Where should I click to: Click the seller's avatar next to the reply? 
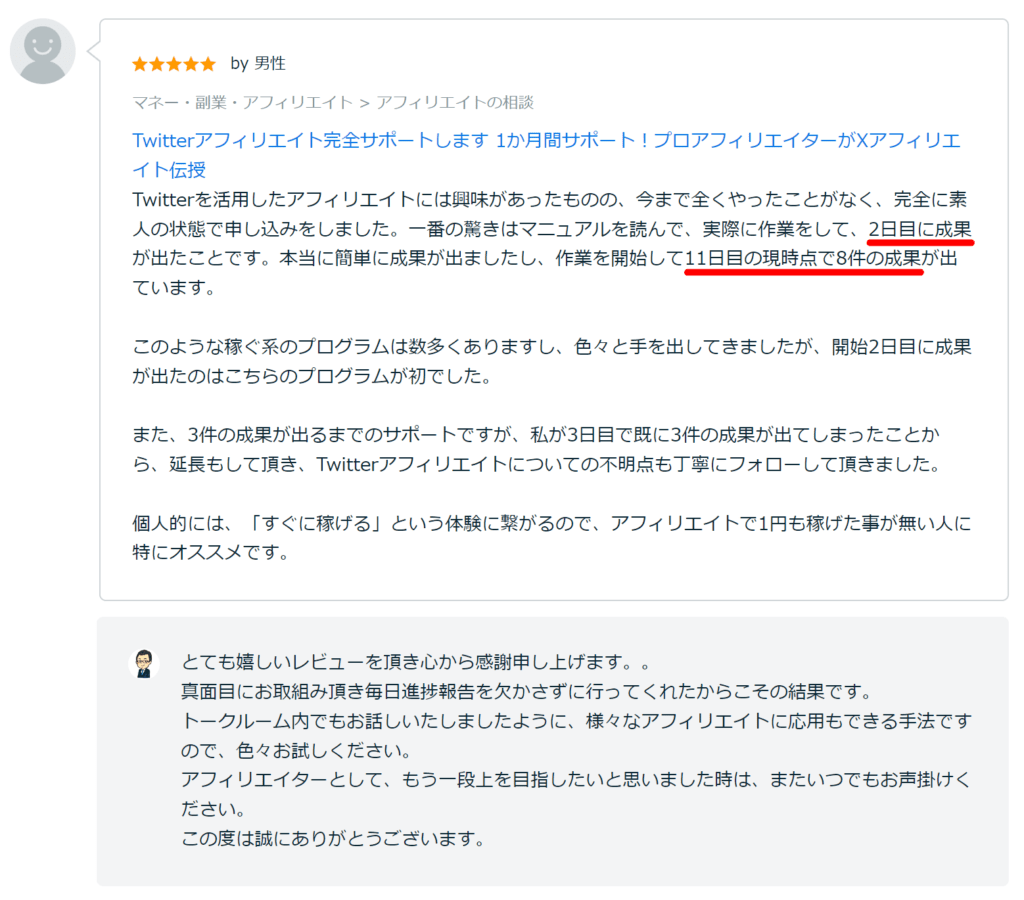pos(143,662)
